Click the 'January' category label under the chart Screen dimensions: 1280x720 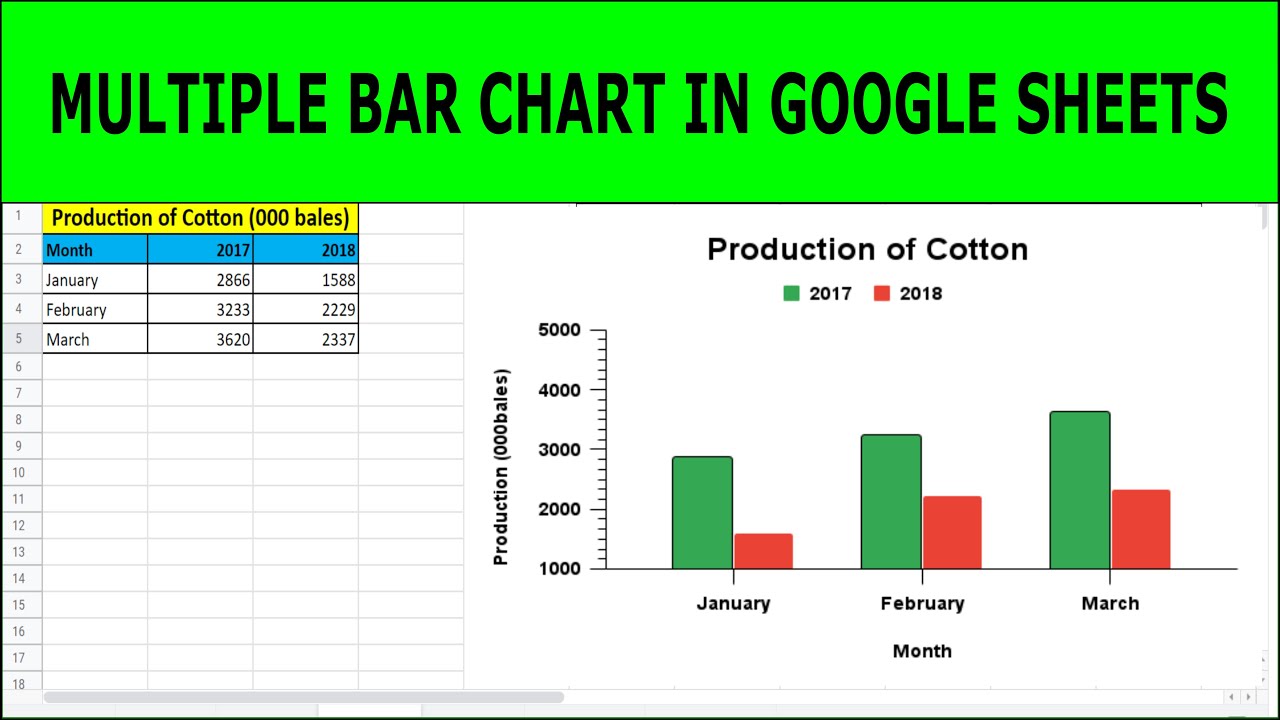pos(733,604)
